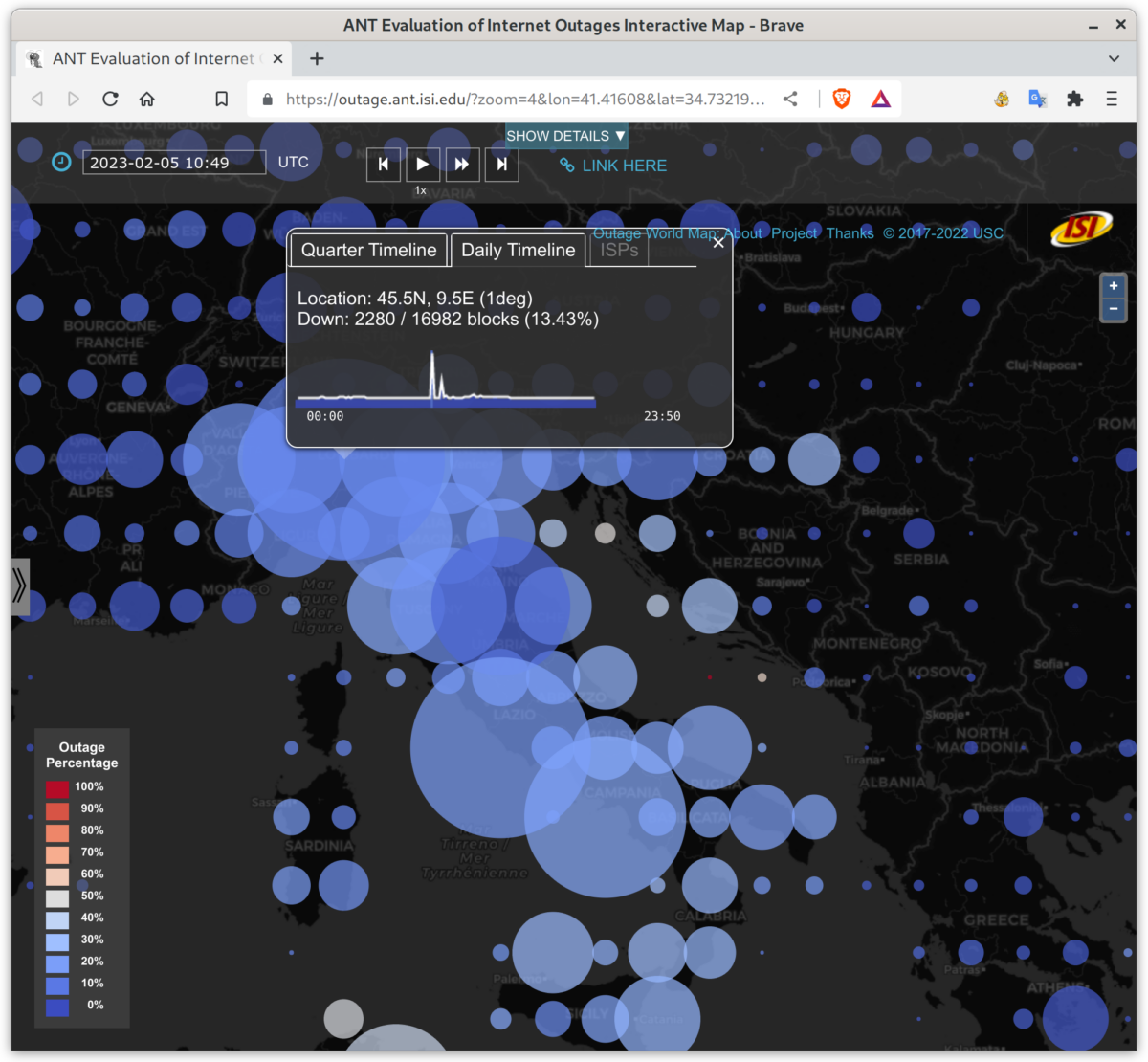Click the LINK HERE link
Image resolution: width=1148 pixels, height=1062 pixels.
pyautogui.click(x=613, y=166)
